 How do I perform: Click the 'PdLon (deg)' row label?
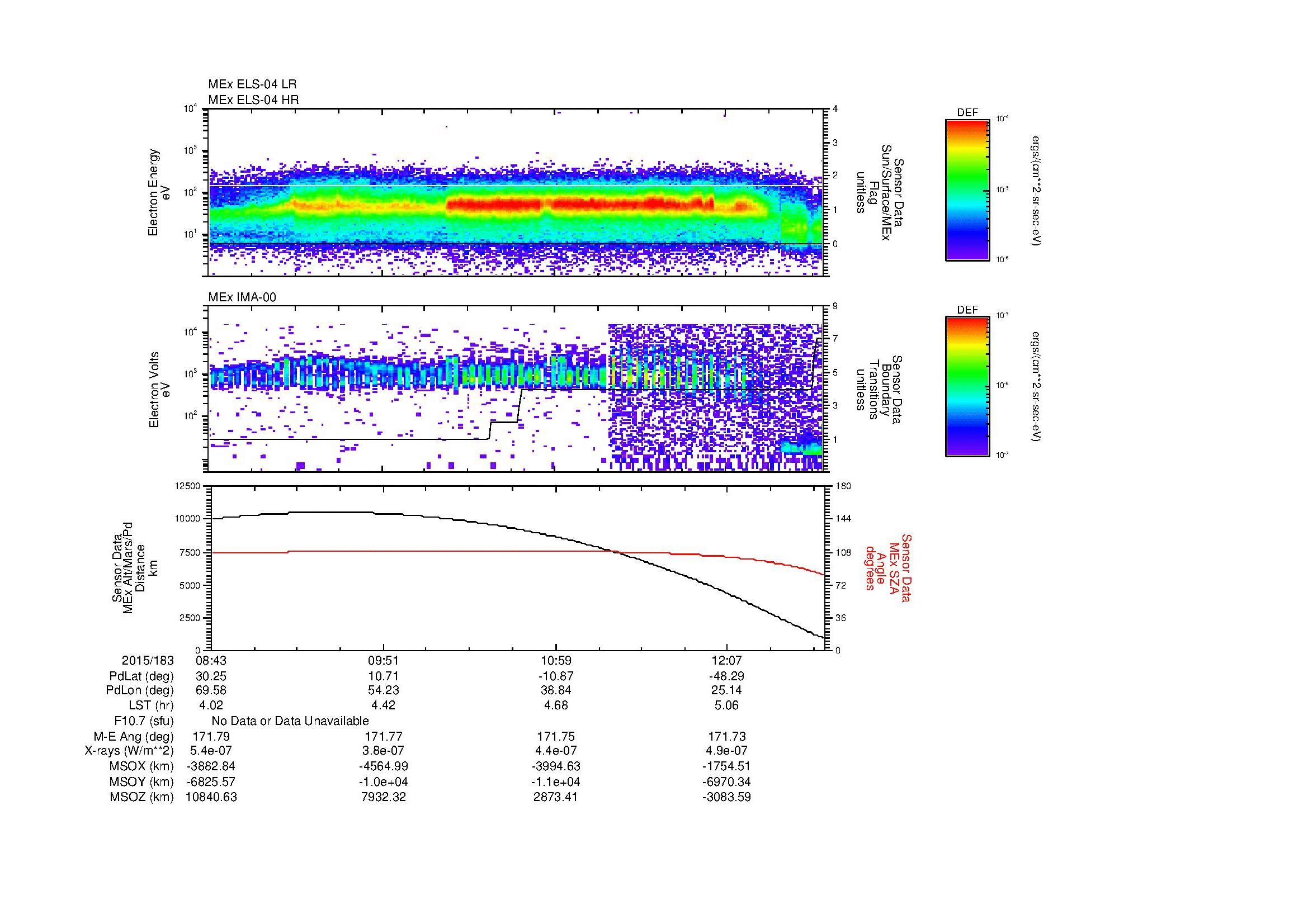(x=140, y=690)
